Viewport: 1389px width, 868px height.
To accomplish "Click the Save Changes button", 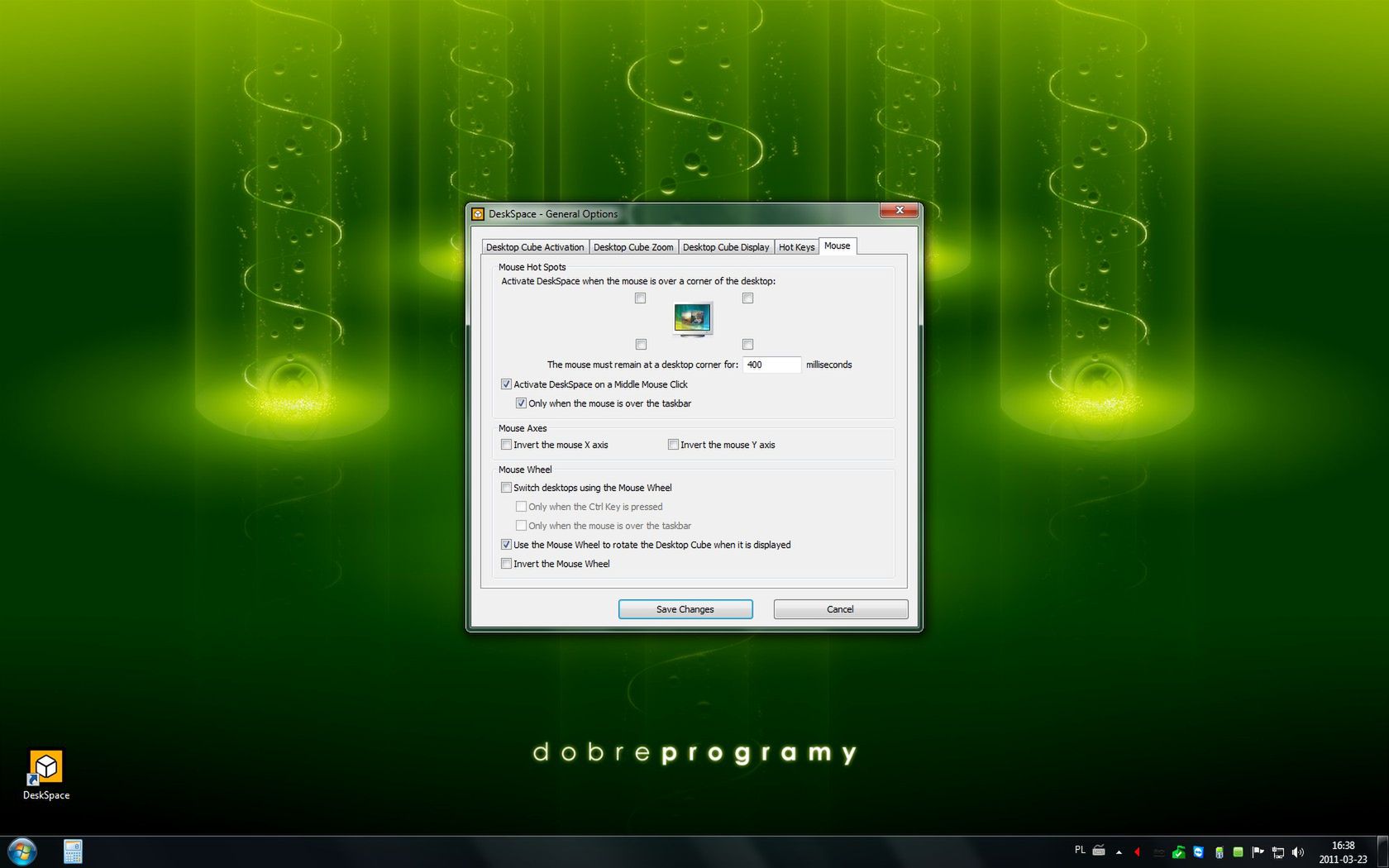I will click(685, 609).
